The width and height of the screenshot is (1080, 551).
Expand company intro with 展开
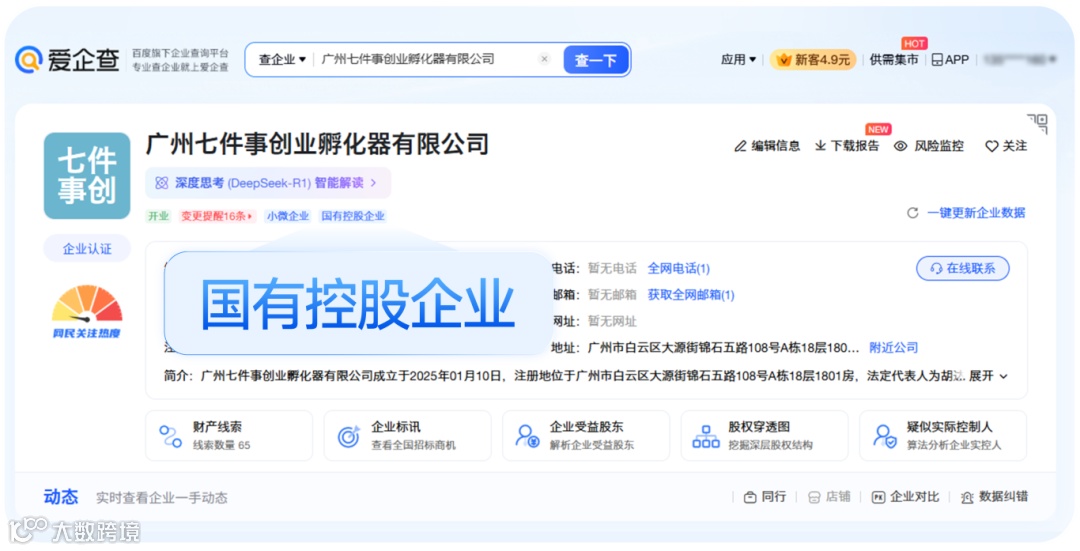(x=988, y=376)
